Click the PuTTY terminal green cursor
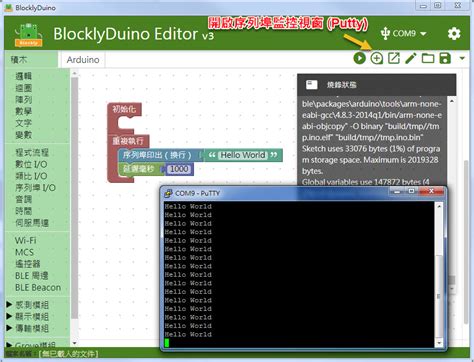 click(167, 343)
